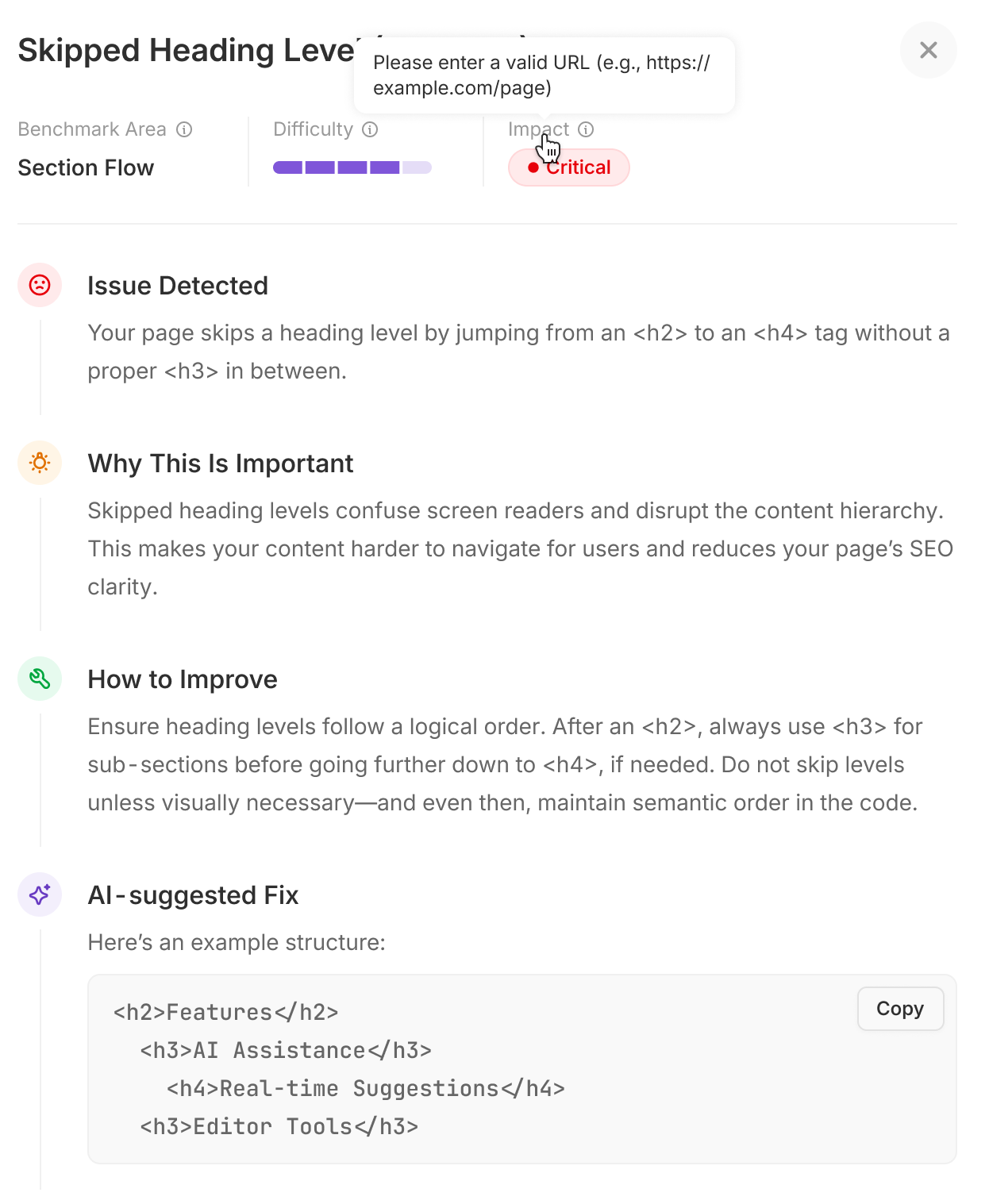989x1204 pixels.
Task: Click the Skipped Heading Level title
Action: coord(183,49)
